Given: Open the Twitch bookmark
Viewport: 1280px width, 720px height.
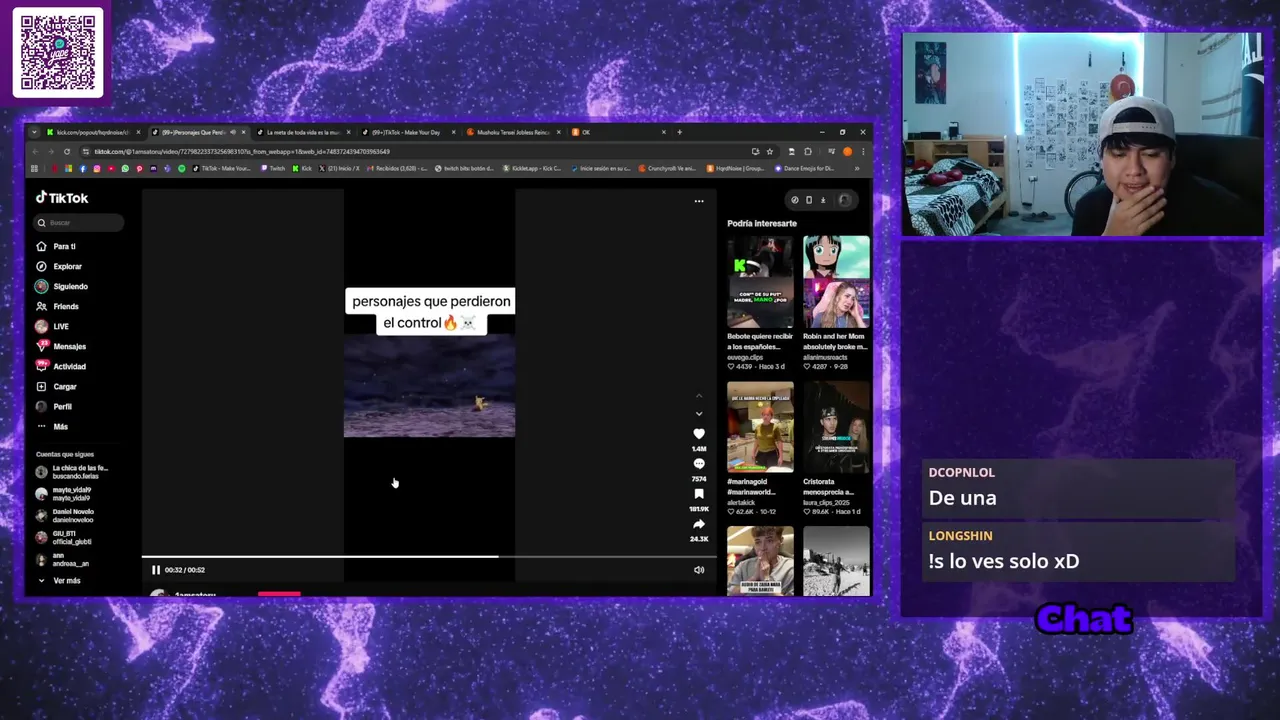Looking at the screenshot, I should click(273, 168).
